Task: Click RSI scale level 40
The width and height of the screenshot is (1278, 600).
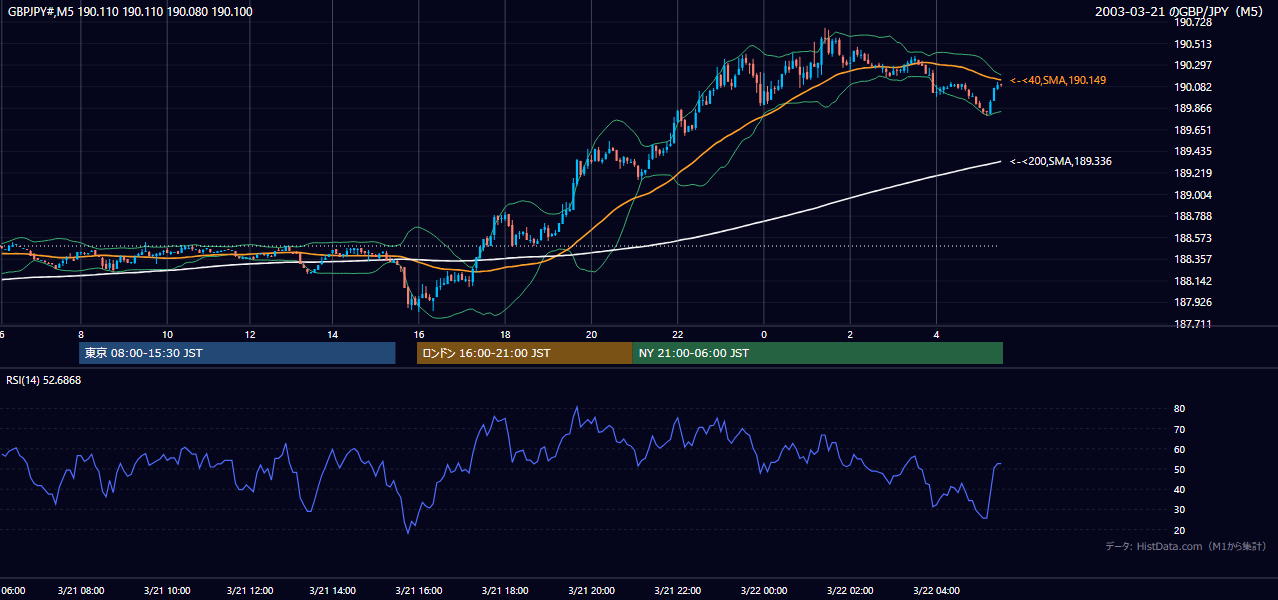Action: [1179, 490]
